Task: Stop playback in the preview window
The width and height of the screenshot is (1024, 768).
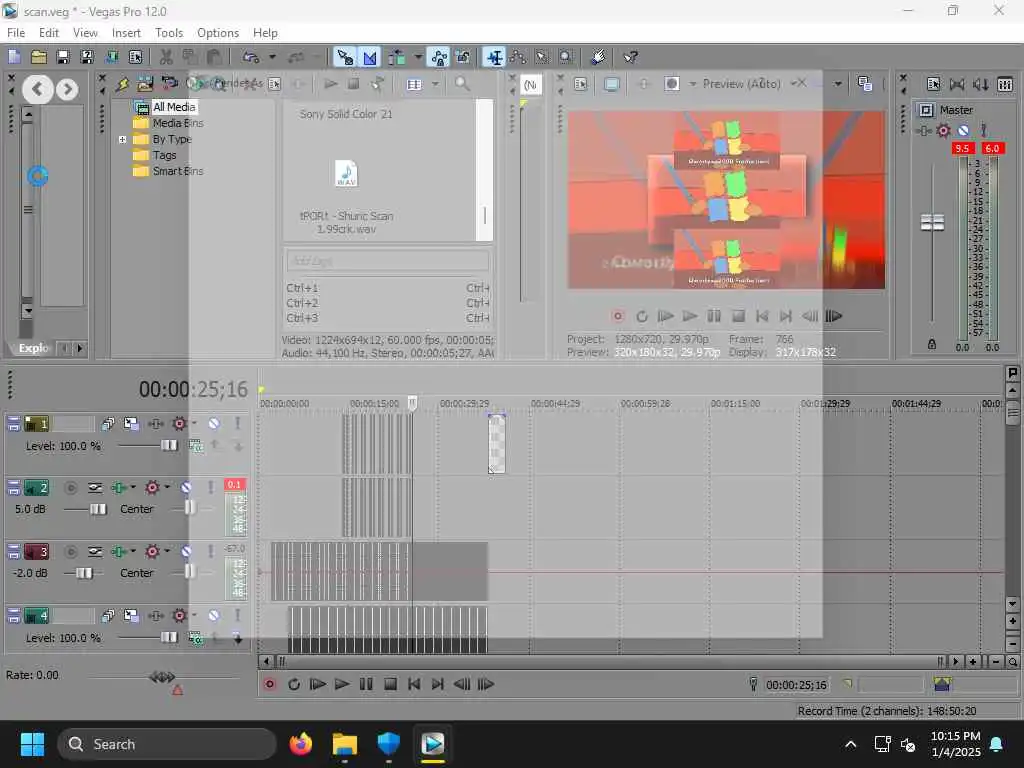Action: [x=738, y=316]
